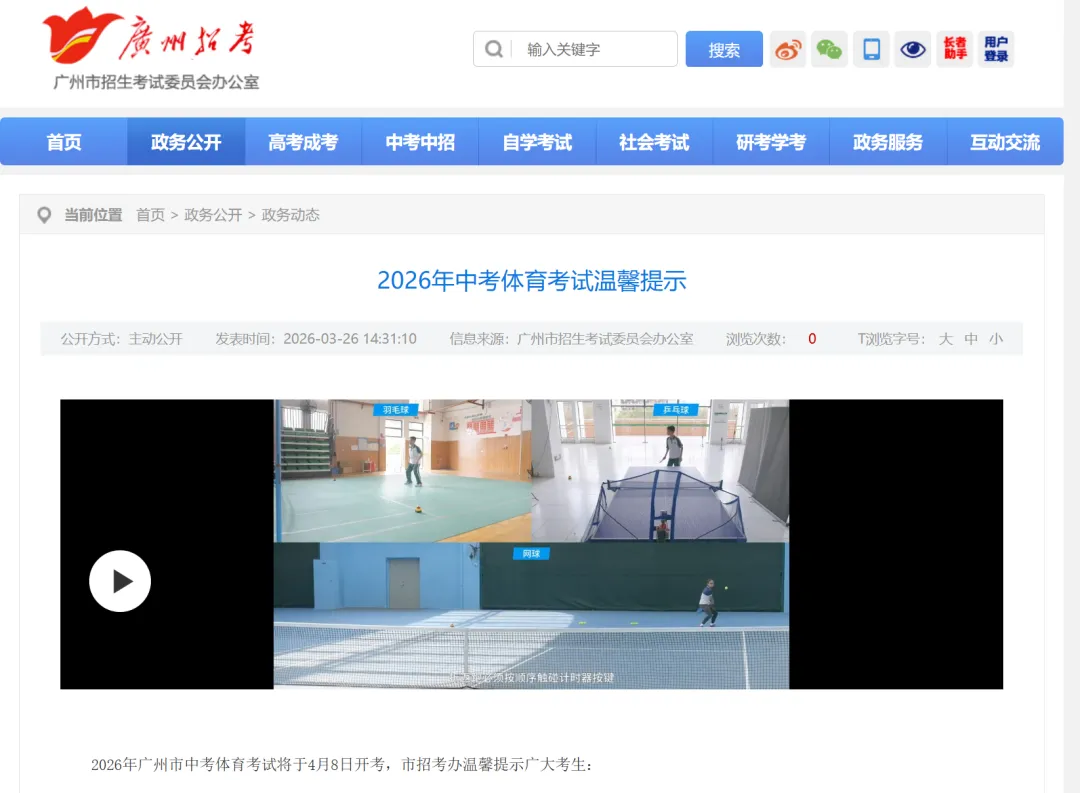Click the WeChat icon in the header
The width and height of the screenshot is (1080, 793).
pos(829,49)
